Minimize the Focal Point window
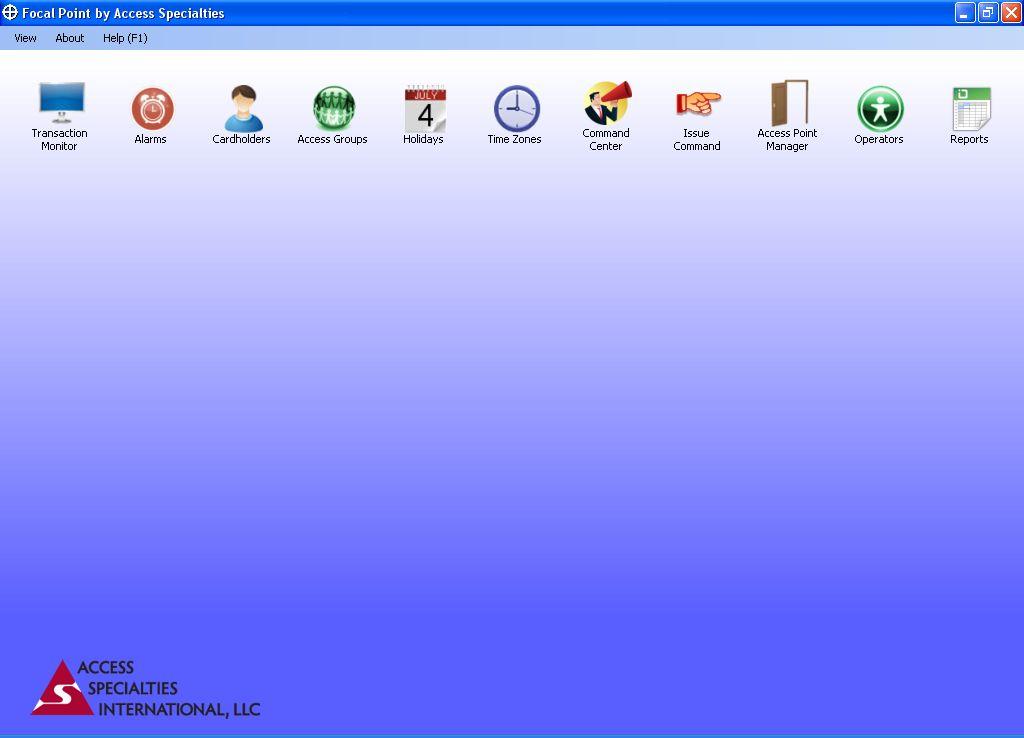Image resolution: width=1024 pixels, height=738 pixels. (x=965, y=12)
